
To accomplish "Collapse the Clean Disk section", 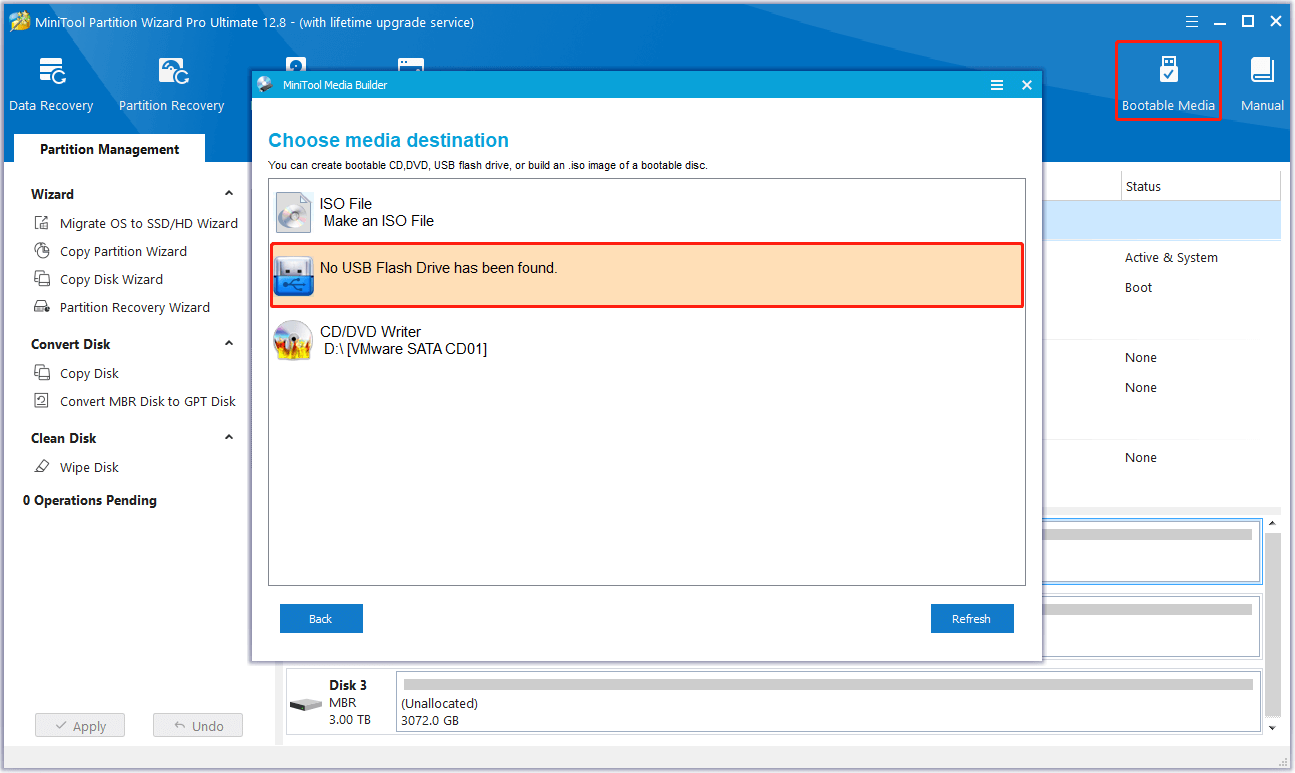I will [228, 438].
